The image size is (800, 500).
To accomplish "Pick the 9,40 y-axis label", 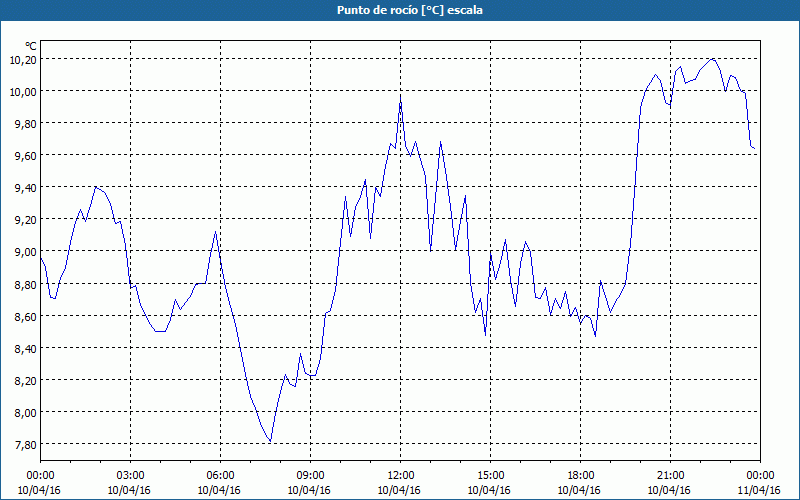I will click(26, 188).
